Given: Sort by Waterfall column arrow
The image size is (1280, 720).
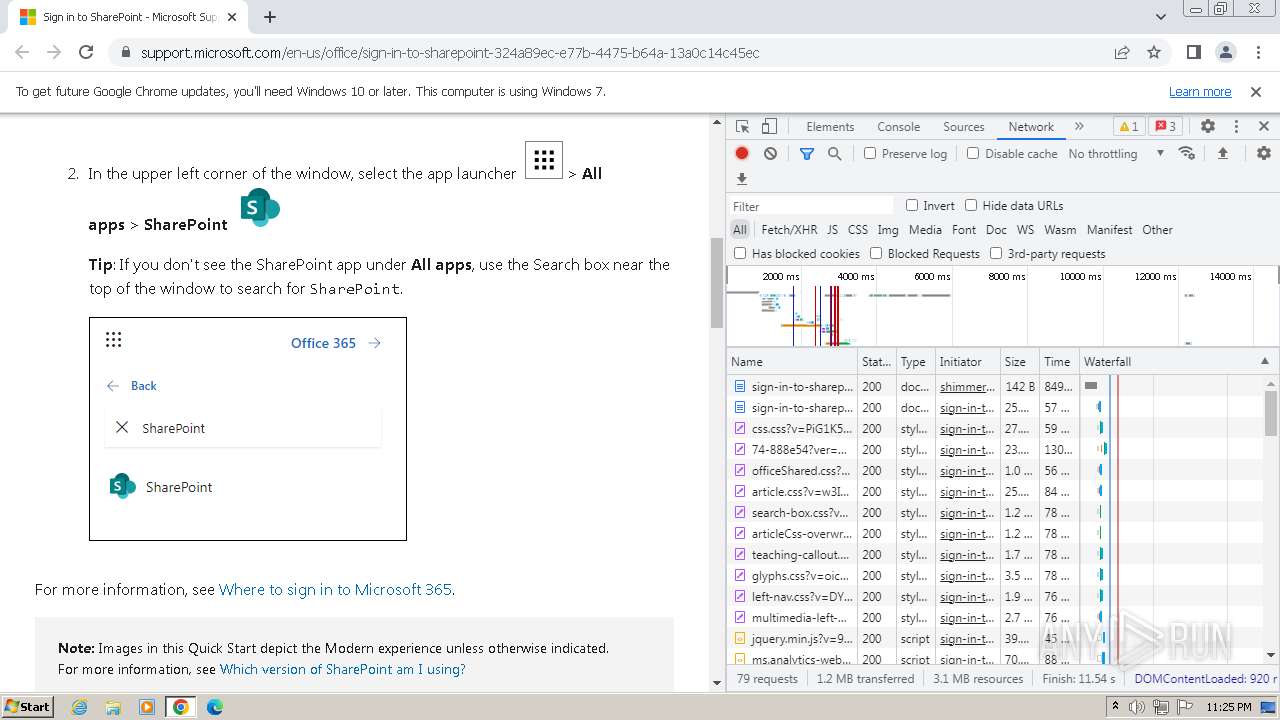Looking at the screenshot, I should 1264,361.
